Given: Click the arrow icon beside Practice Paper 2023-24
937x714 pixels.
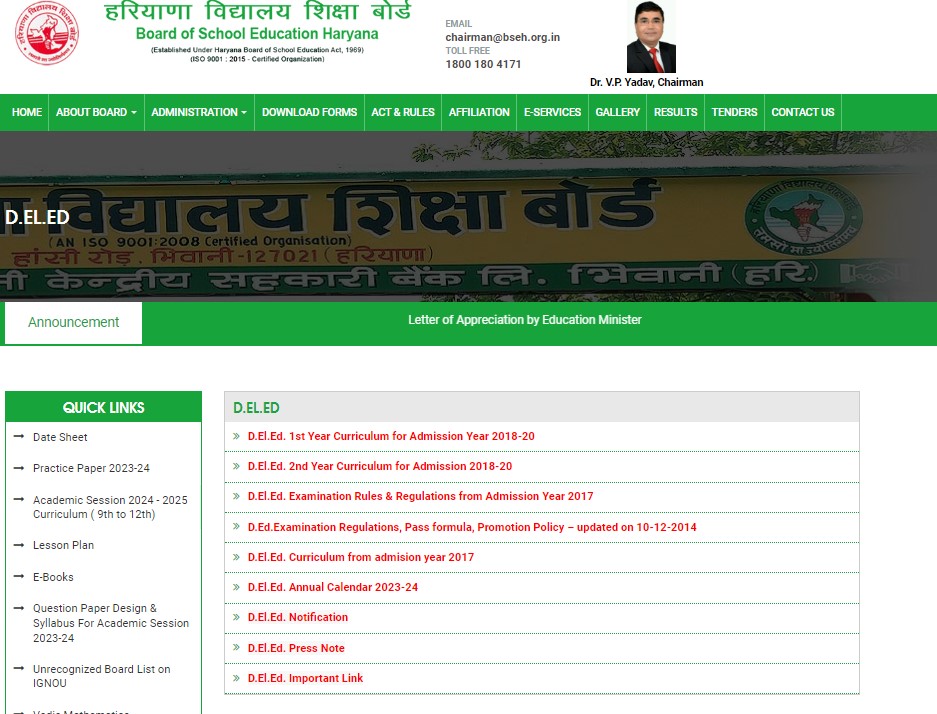Looking at the screenshot, I should [x=19, y=468].
